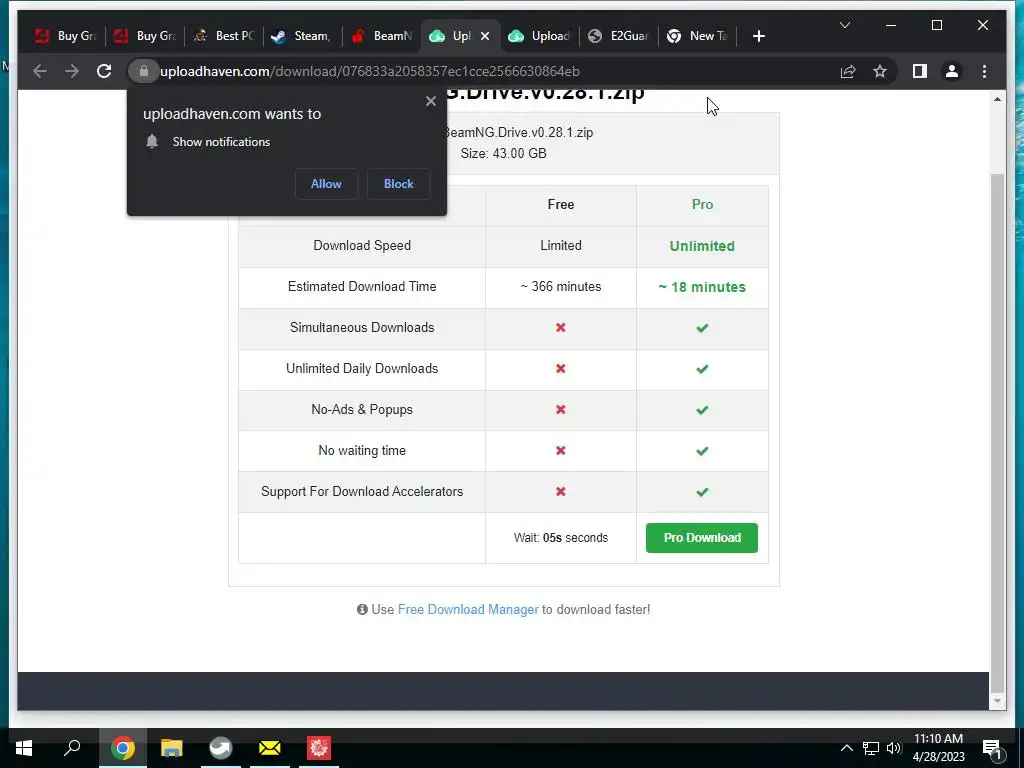
Task: Switch to second Buy Gr tab
Action: pos(145,36)
